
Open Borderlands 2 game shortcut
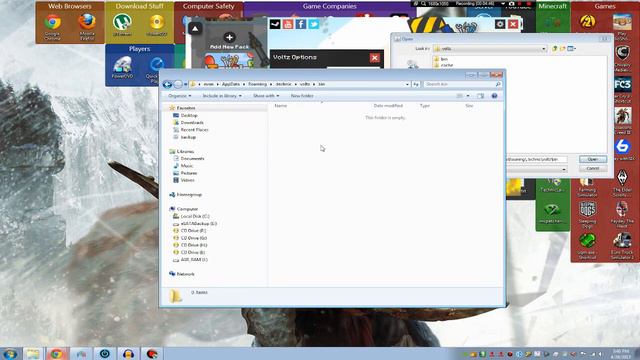(588, 21)
